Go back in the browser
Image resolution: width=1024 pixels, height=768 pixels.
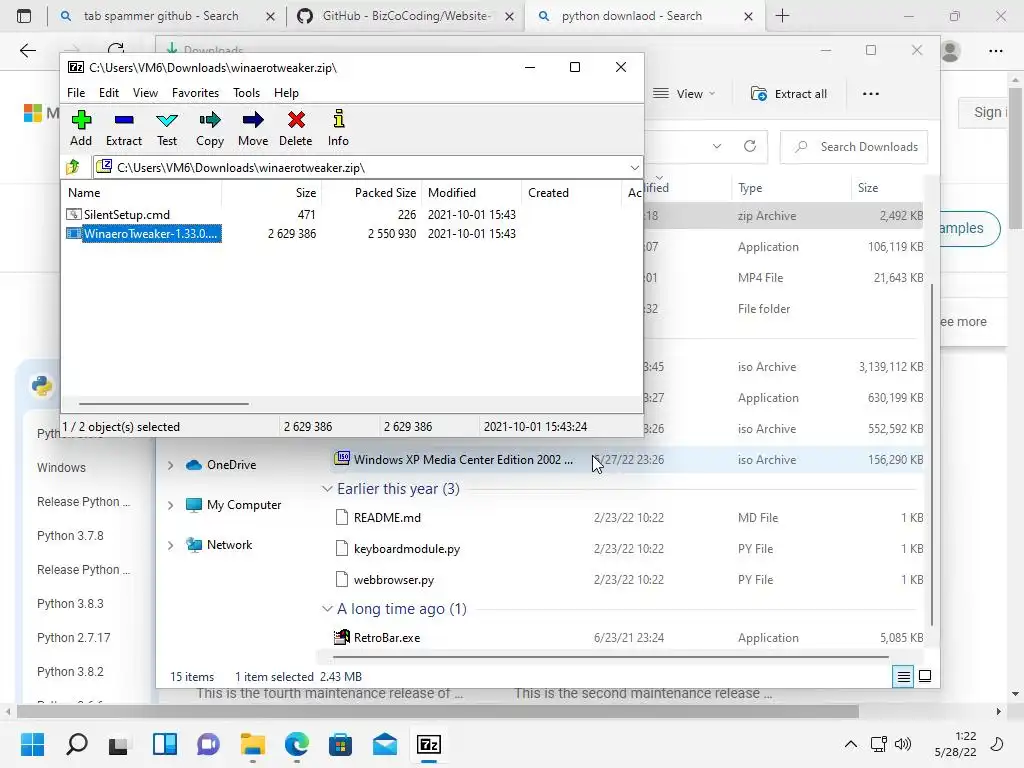point(27,51)
